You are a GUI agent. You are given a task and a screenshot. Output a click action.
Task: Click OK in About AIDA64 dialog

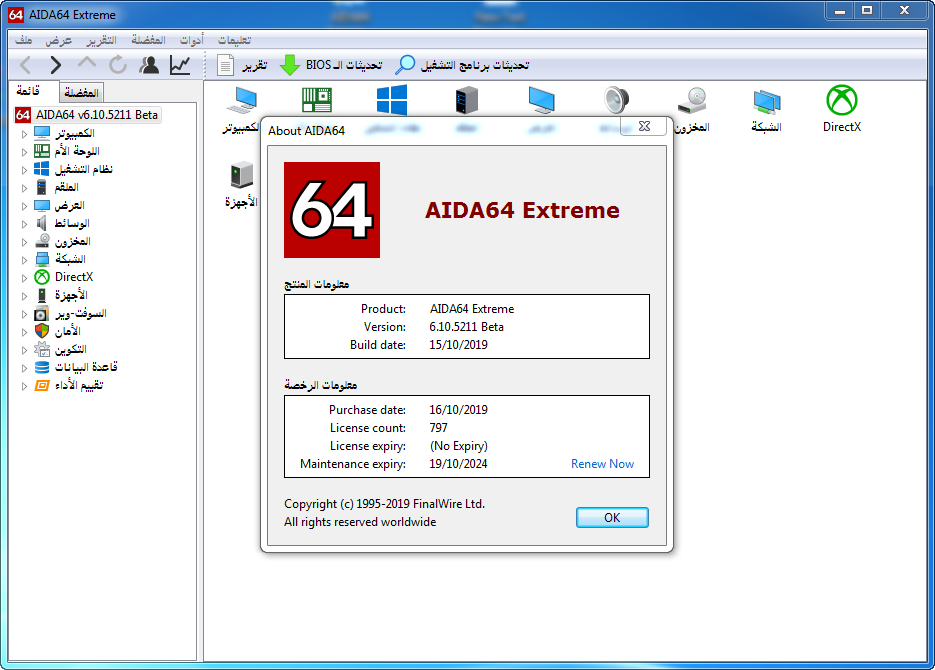point(612,517)
